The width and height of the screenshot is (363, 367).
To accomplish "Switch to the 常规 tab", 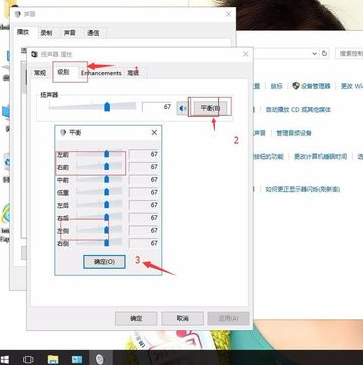I will 40,73.
